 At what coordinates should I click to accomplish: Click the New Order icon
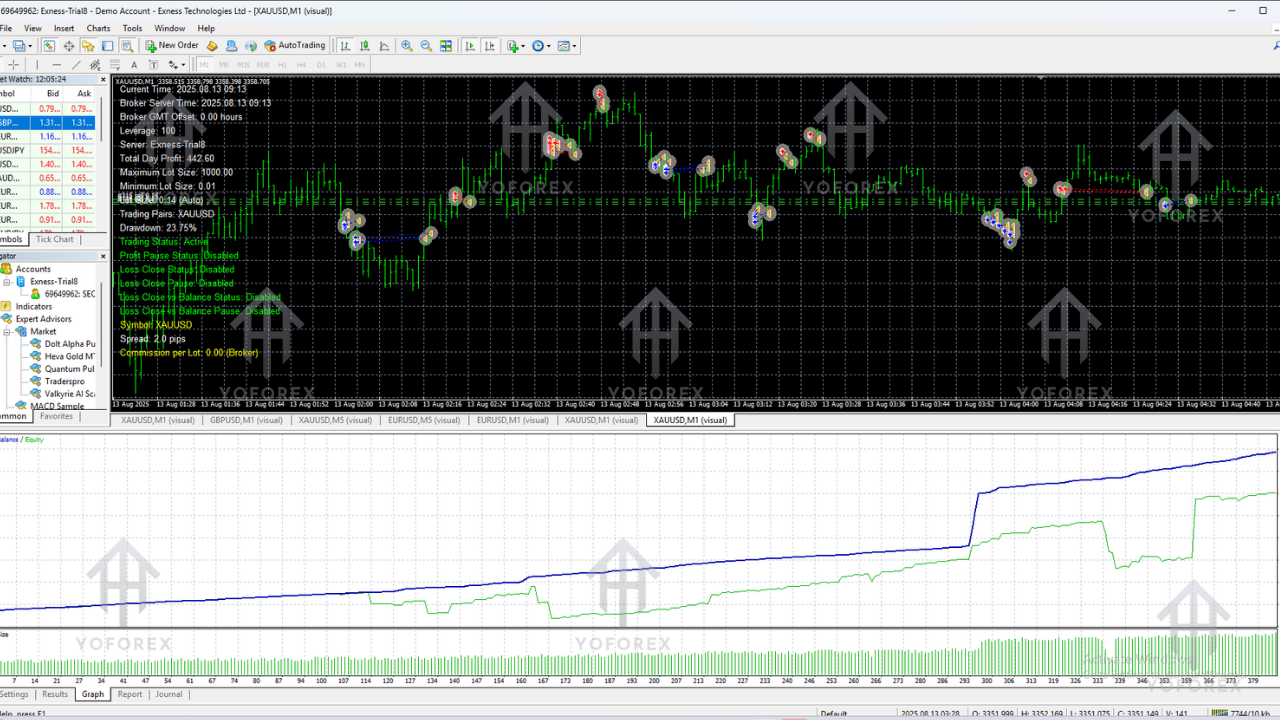point(151,45)
